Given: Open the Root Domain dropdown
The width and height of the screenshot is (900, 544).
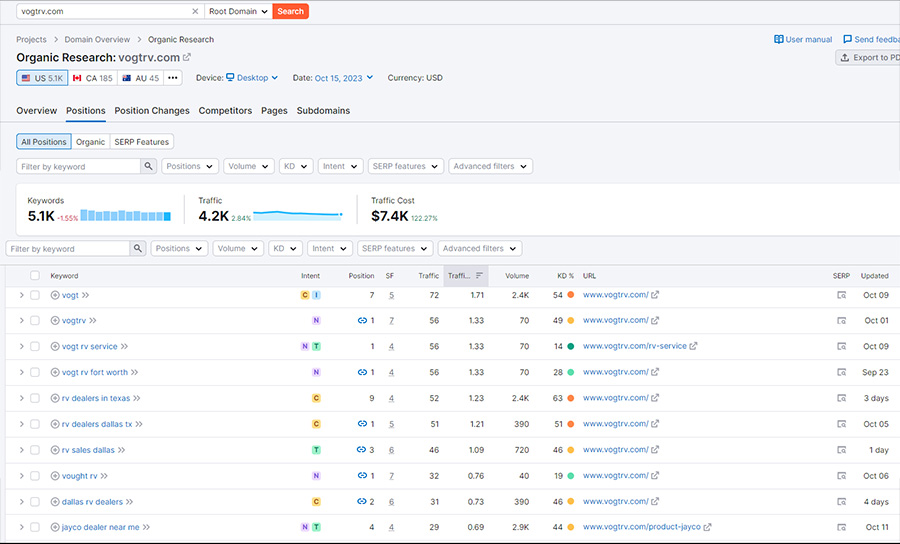Looking at the screenshot, I should click(238, 11).
